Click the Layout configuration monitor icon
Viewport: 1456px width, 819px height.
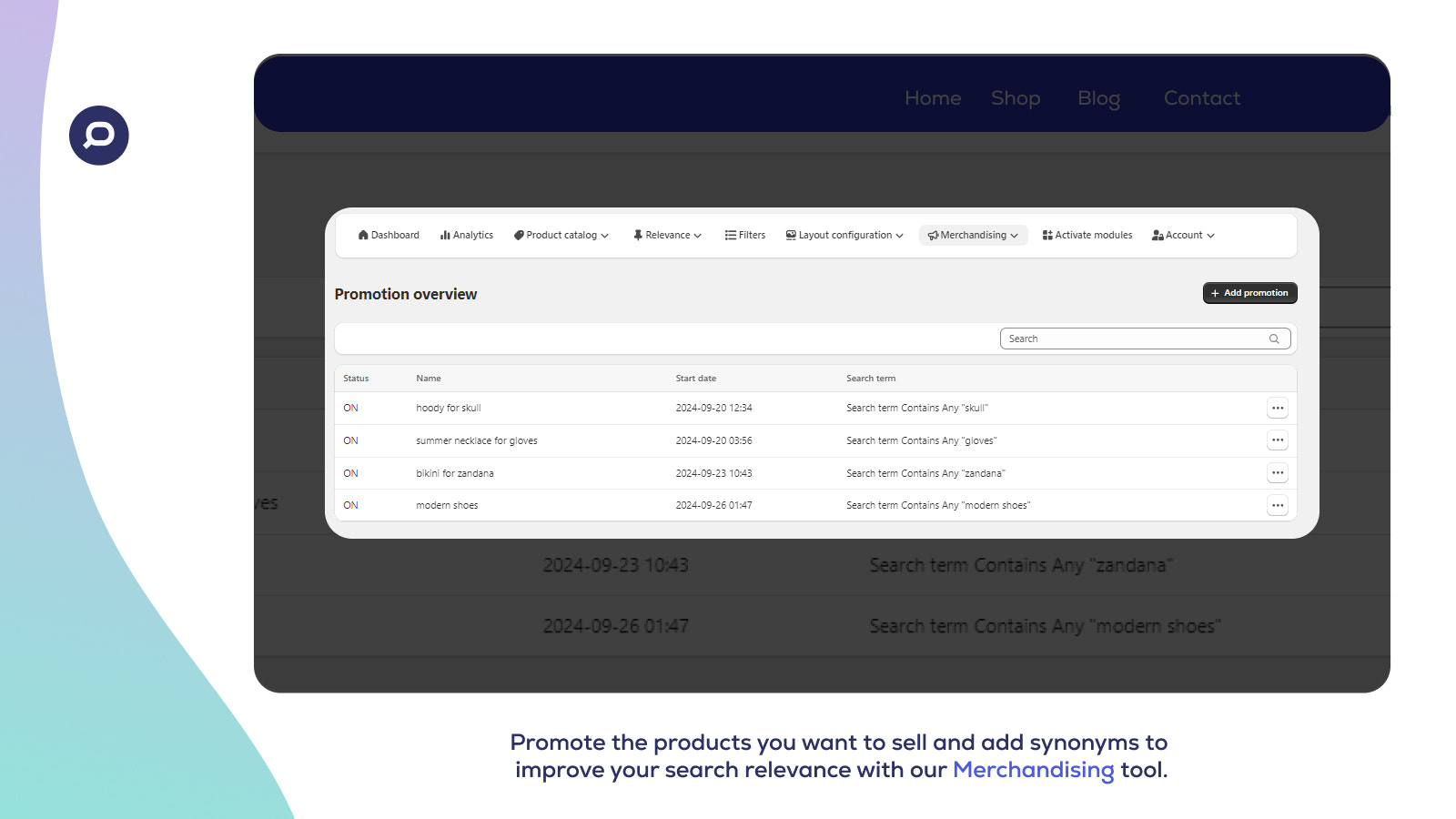coord(791,235)
